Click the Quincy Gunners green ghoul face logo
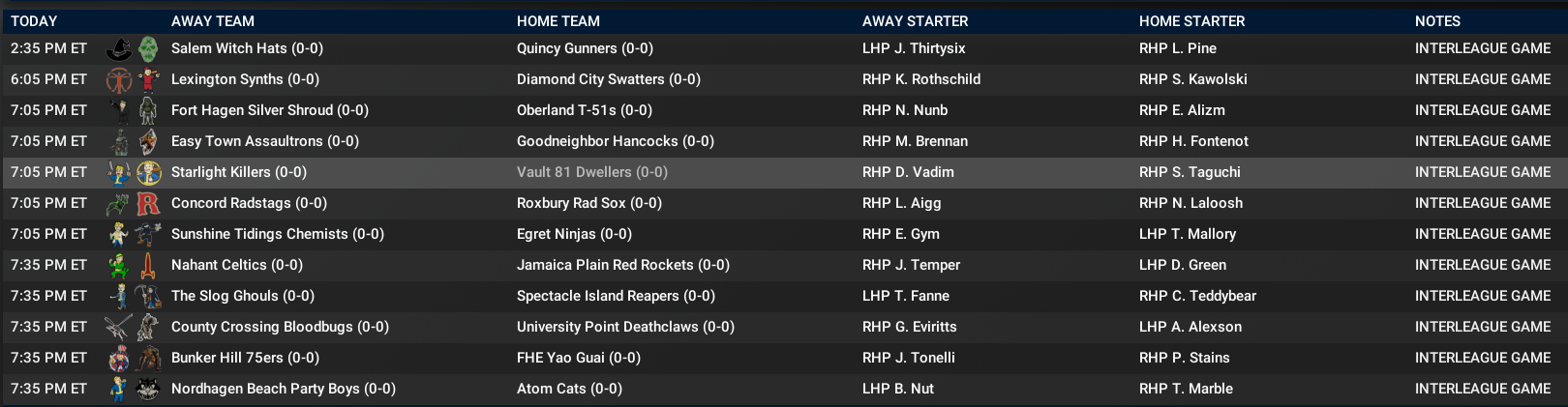This screenshot has width=1568, height=407. tap(148, 48)
